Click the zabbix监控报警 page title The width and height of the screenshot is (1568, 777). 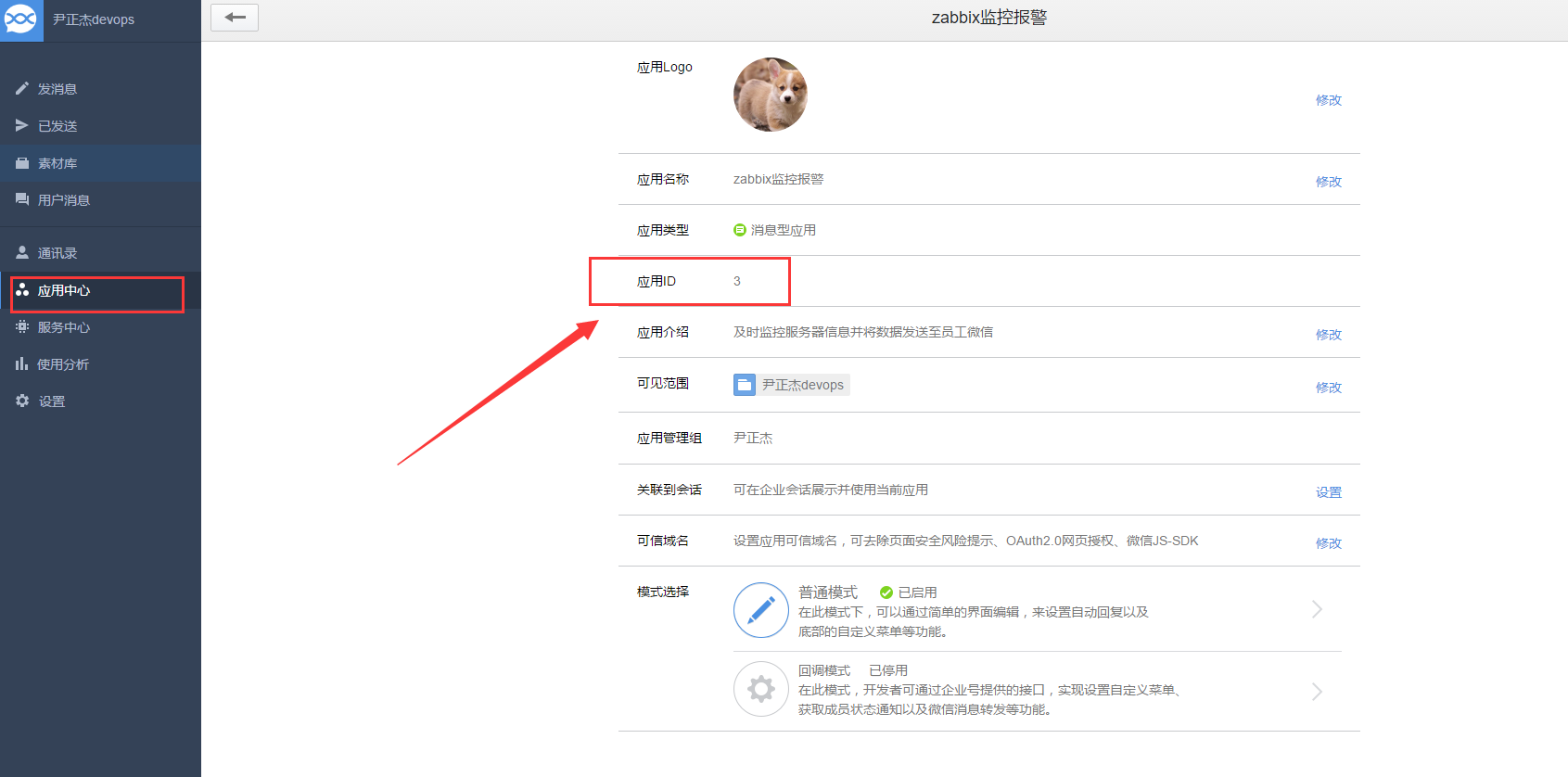(x=989, y=18)
